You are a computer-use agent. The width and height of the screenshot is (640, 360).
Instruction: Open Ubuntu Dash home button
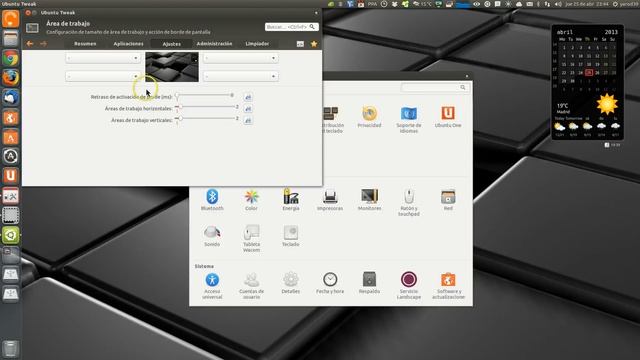(x=11, y=19)
